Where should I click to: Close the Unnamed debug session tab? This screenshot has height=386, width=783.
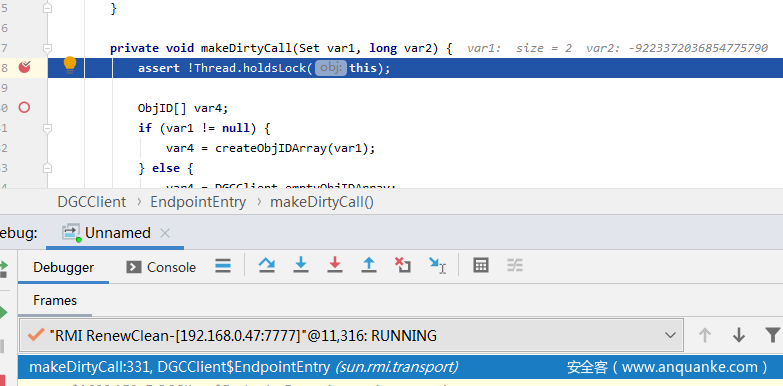[x=165, y=233]
